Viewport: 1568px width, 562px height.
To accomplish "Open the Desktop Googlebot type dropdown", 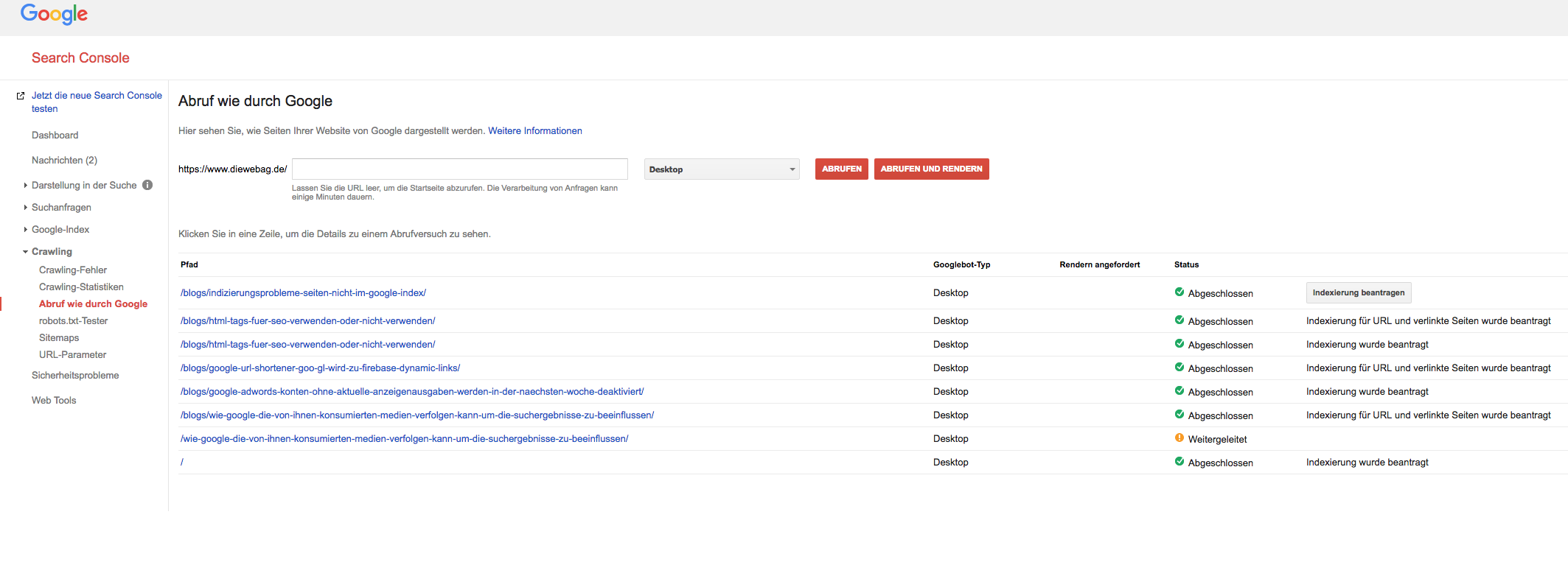I will [722, 169].
